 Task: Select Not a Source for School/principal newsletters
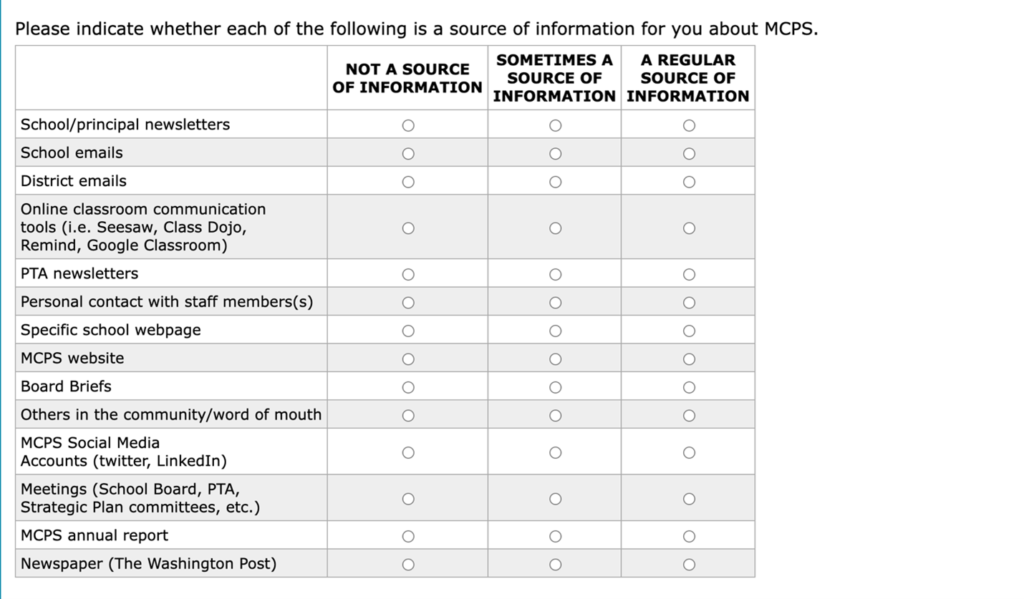(x=408, y=125)
